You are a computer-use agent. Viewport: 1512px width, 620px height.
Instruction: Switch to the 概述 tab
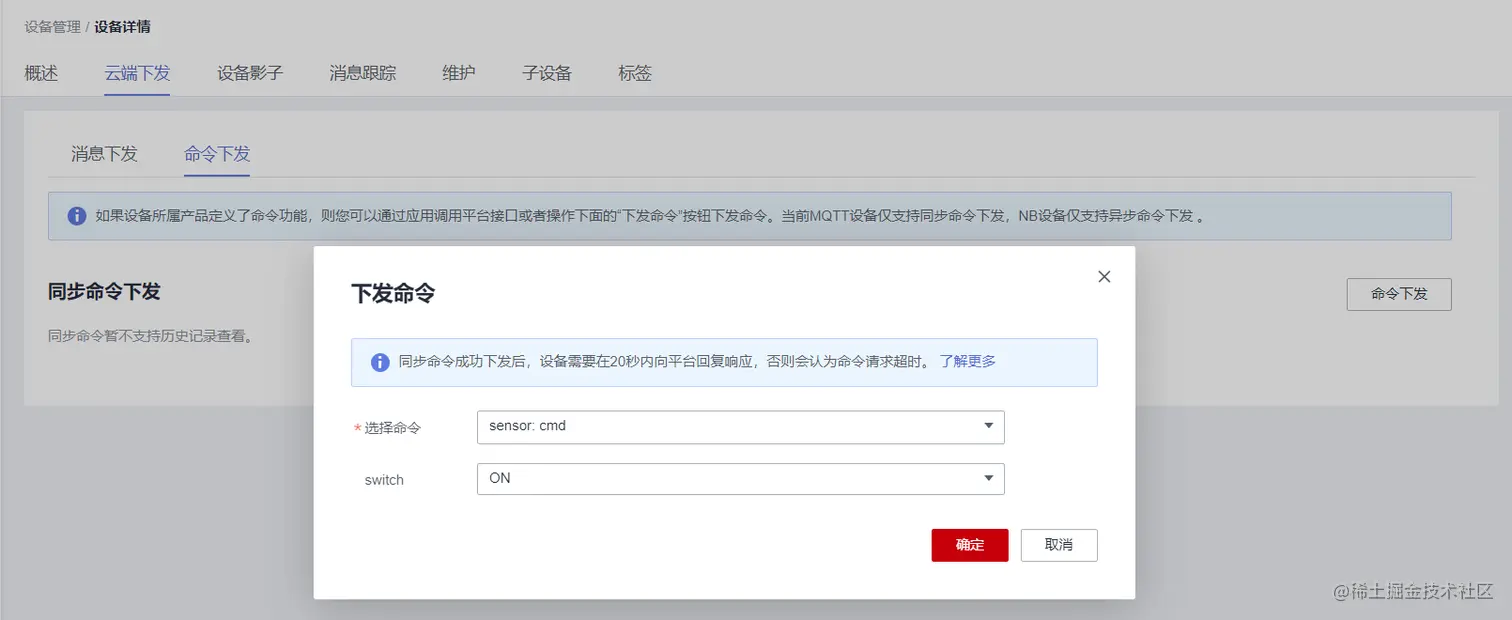(41, 73)
